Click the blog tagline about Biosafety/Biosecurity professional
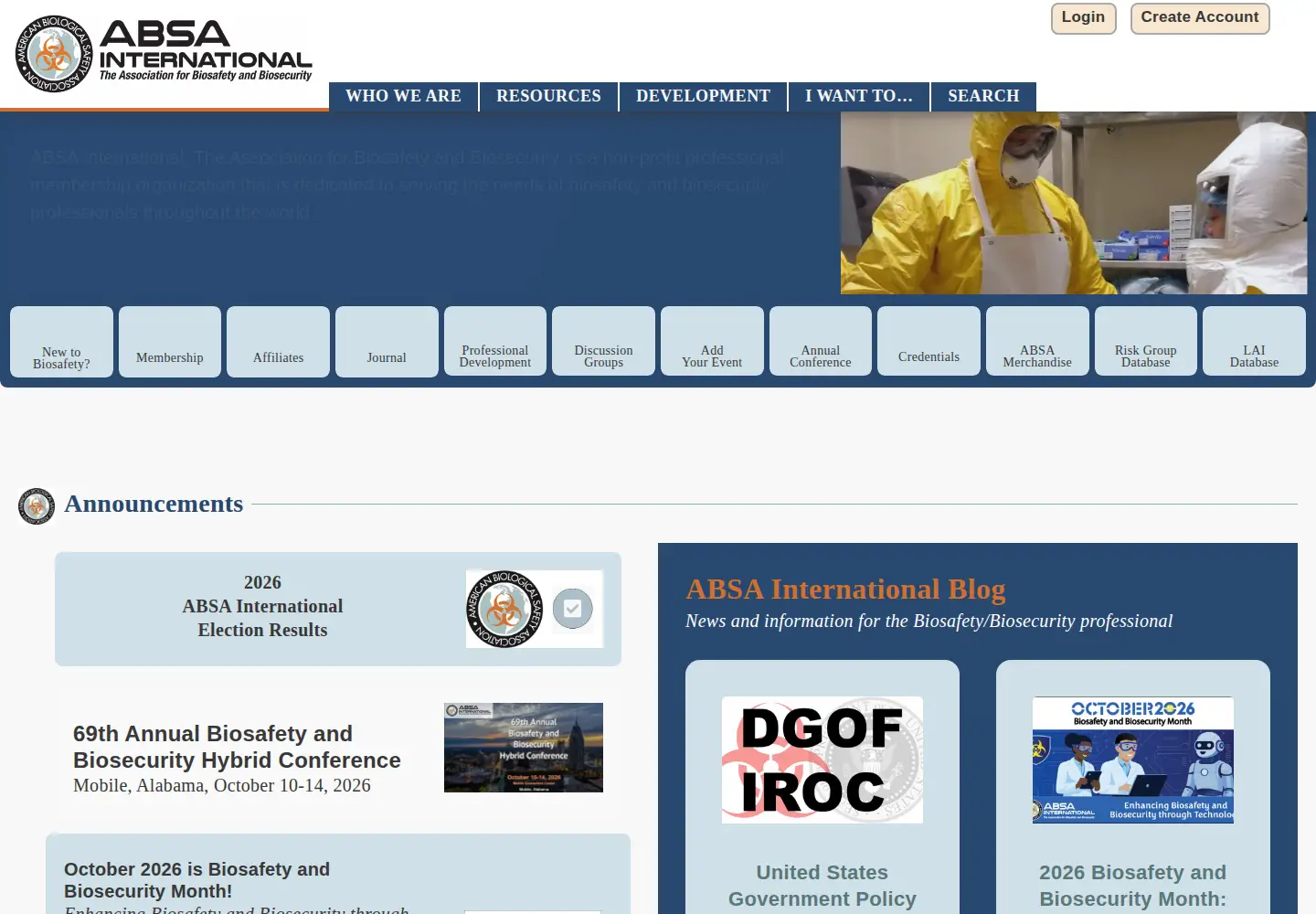This screenshot has width=1316, height=914. pos(929,622)
